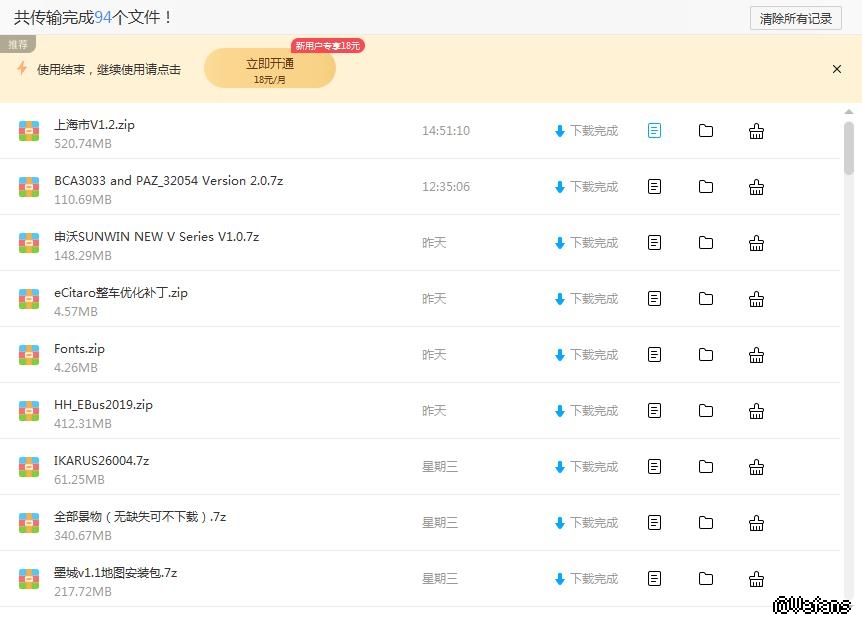862x626 pixels.
Task: Open folder containing Fonts.zip
Action: click(706, 355)
